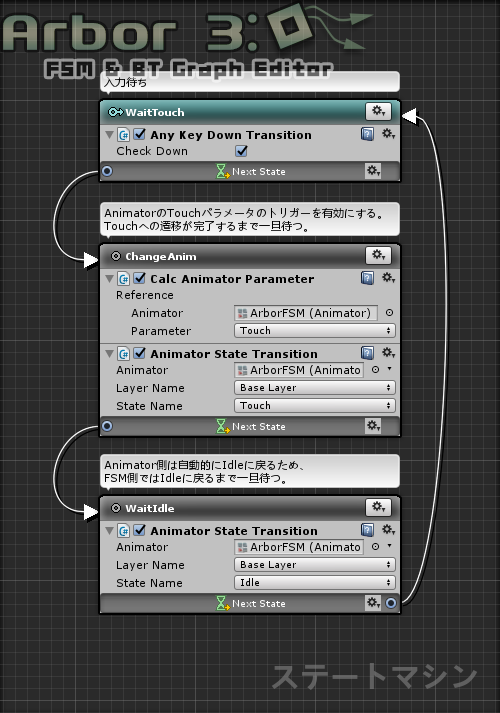Open ChangeAnim Next State transition settings gear
The height and width of the screenshot is (713, 500).
373,426
